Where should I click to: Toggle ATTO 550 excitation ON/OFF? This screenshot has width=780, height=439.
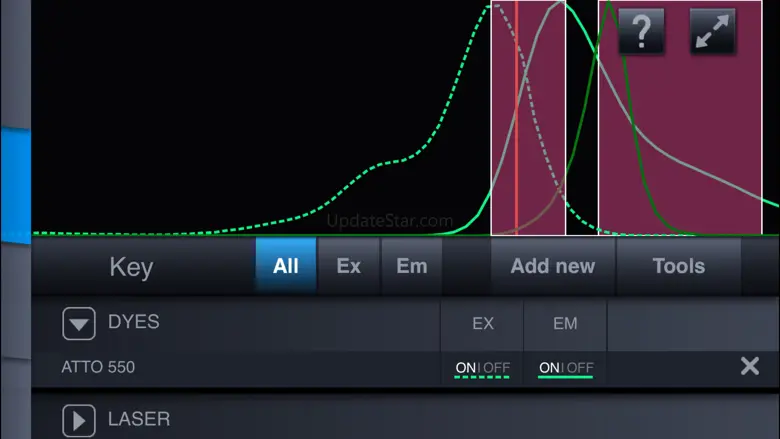(482, 368)
